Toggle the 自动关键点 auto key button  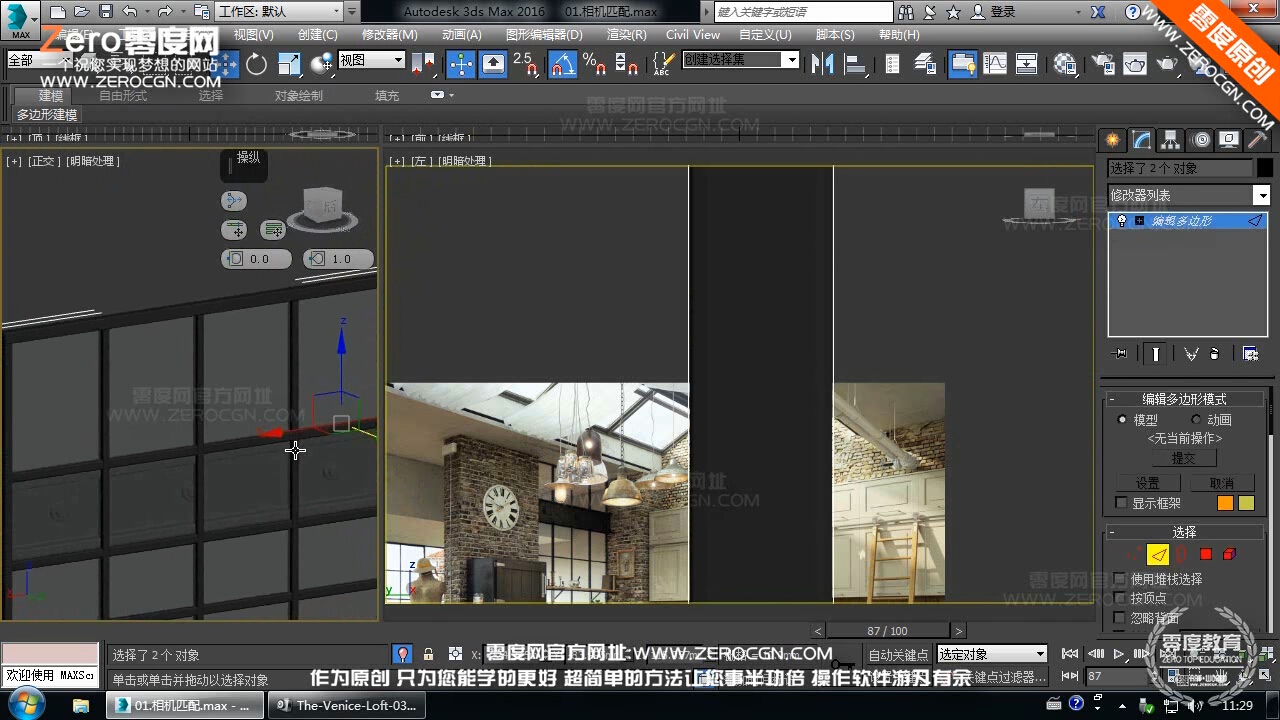(897, 655)
